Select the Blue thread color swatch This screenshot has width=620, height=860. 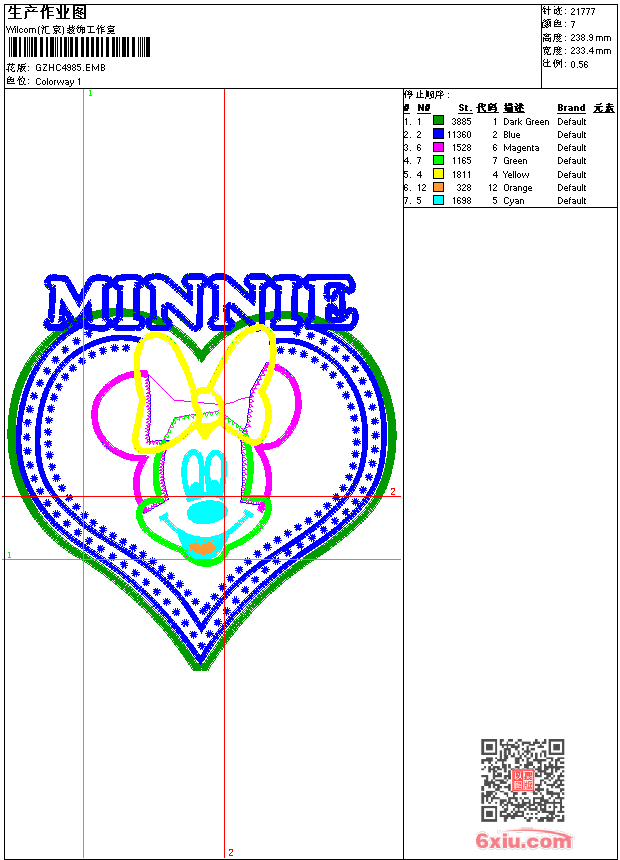(438, 134)
